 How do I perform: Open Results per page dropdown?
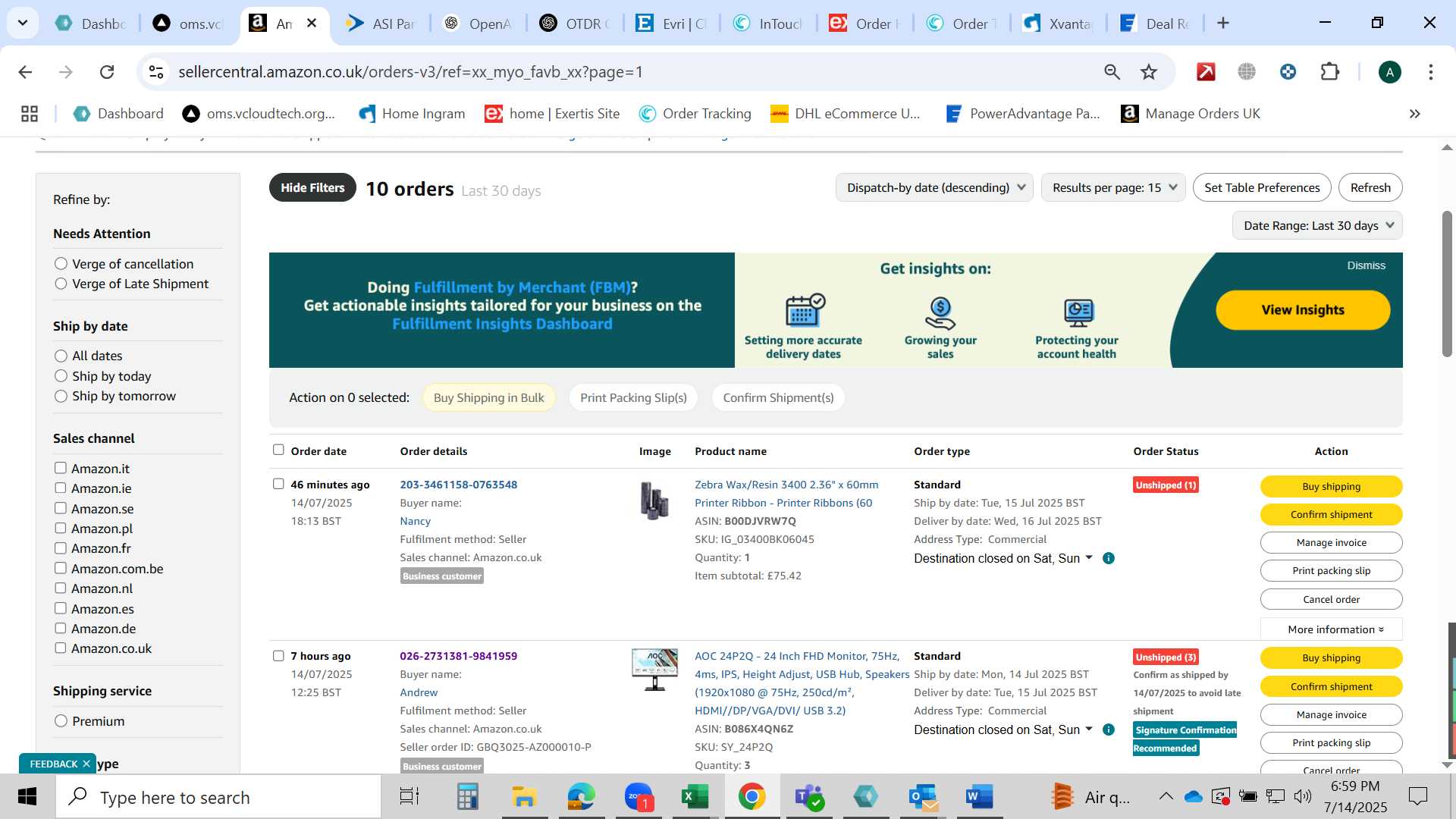tap(1113, 187)
